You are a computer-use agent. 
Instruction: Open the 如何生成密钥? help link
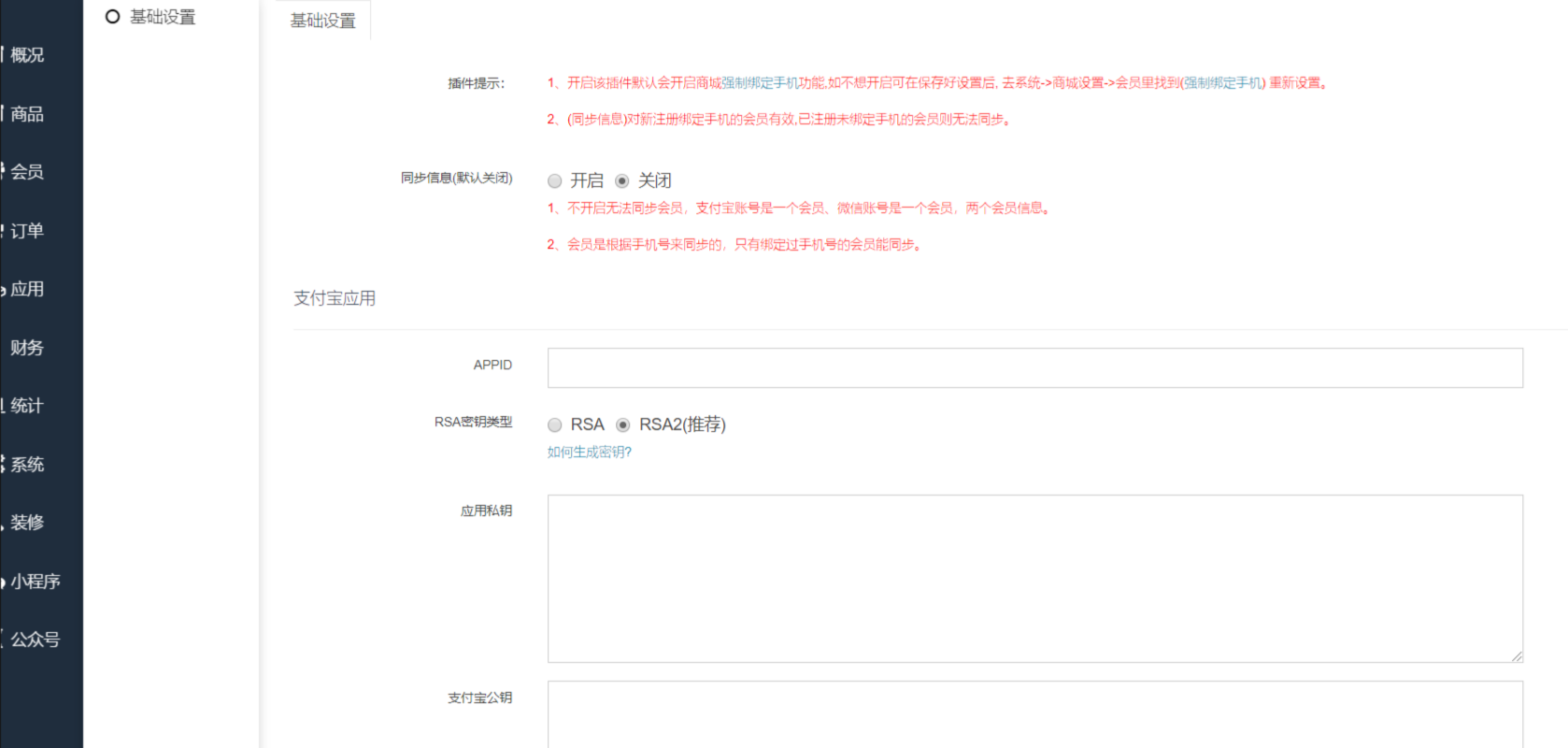589,453
